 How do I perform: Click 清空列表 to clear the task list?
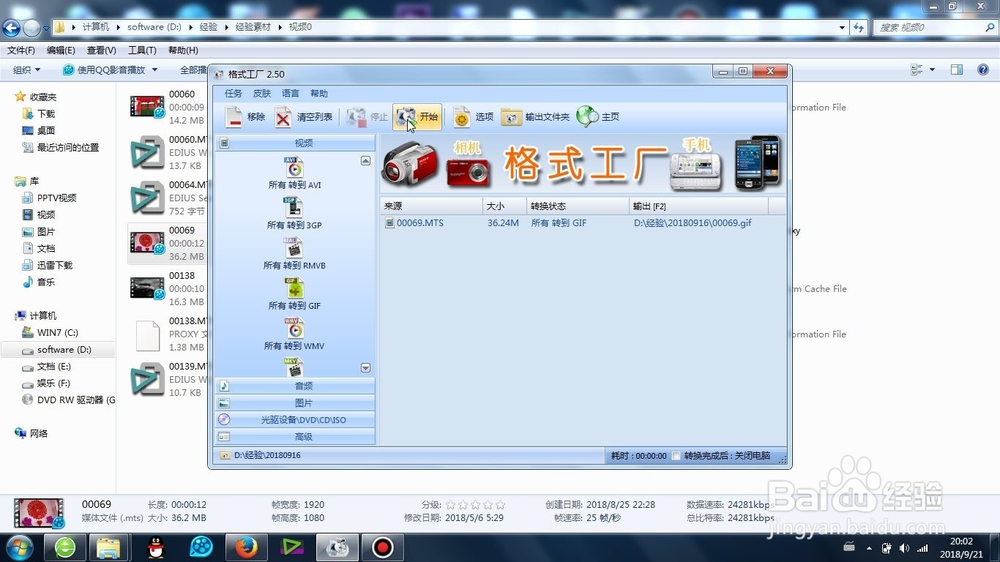[x=304, y=117]
